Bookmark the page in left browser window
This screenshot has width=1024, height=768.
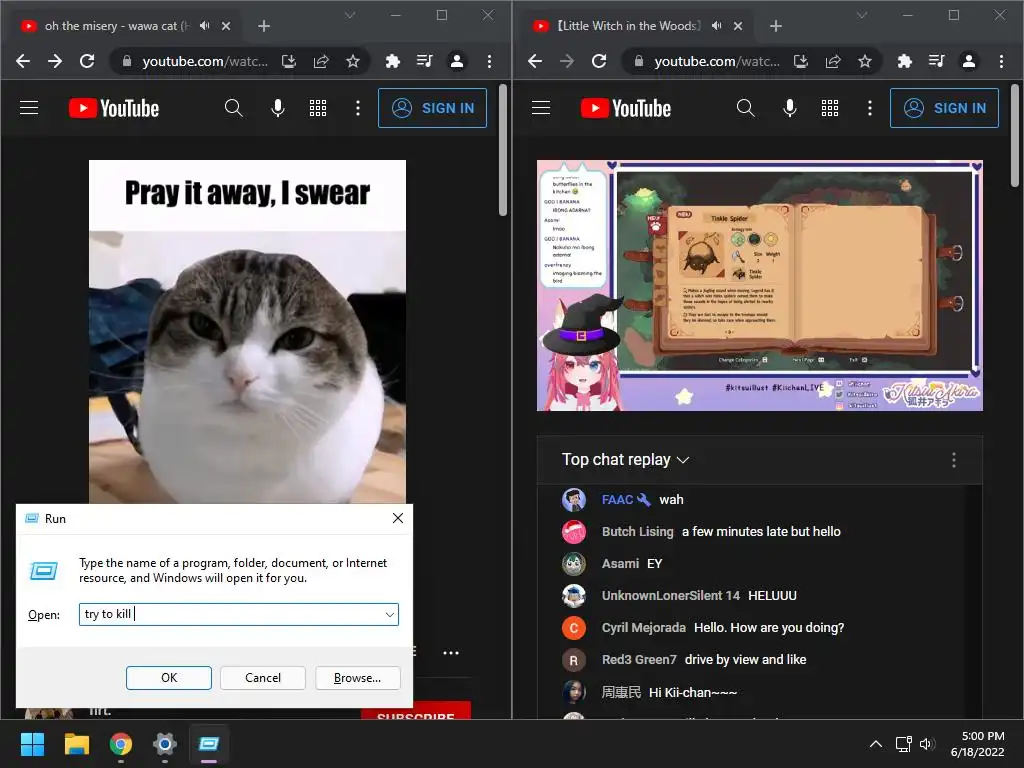pyautogui.click(x=353, y=61)
